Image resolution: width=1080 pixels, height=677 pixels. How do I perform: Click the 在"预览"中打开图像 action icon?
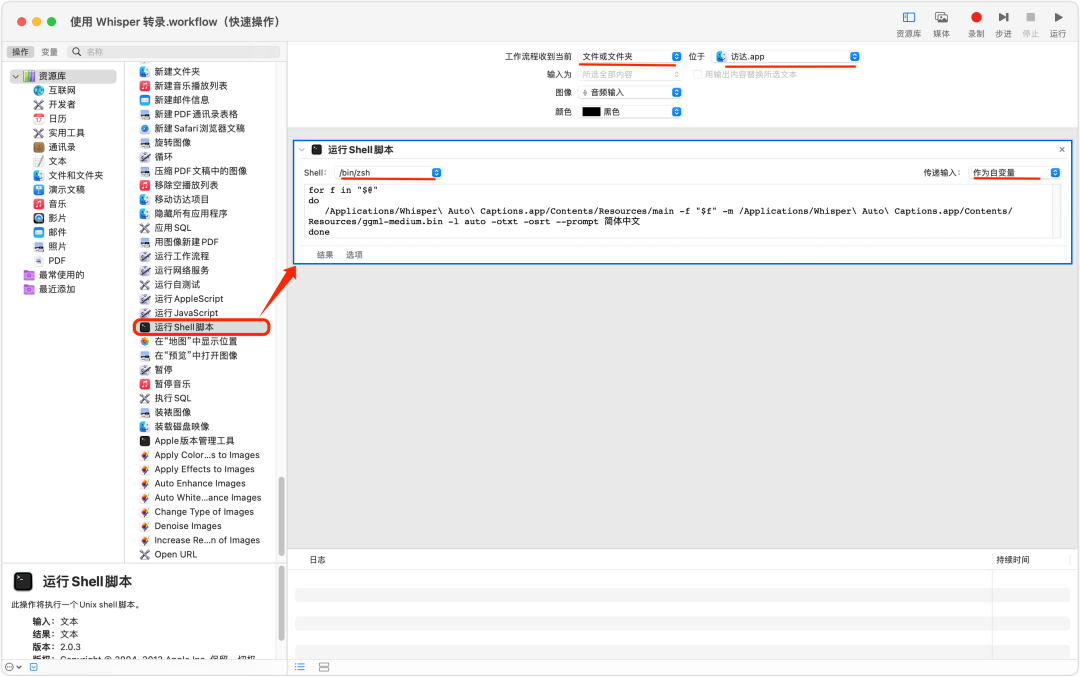coord(145,356)
